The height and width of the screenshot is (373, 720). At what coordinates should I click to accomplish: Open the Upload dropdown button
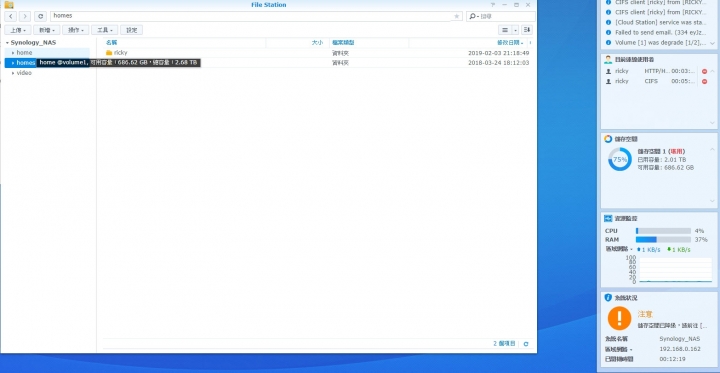[18, 30]
